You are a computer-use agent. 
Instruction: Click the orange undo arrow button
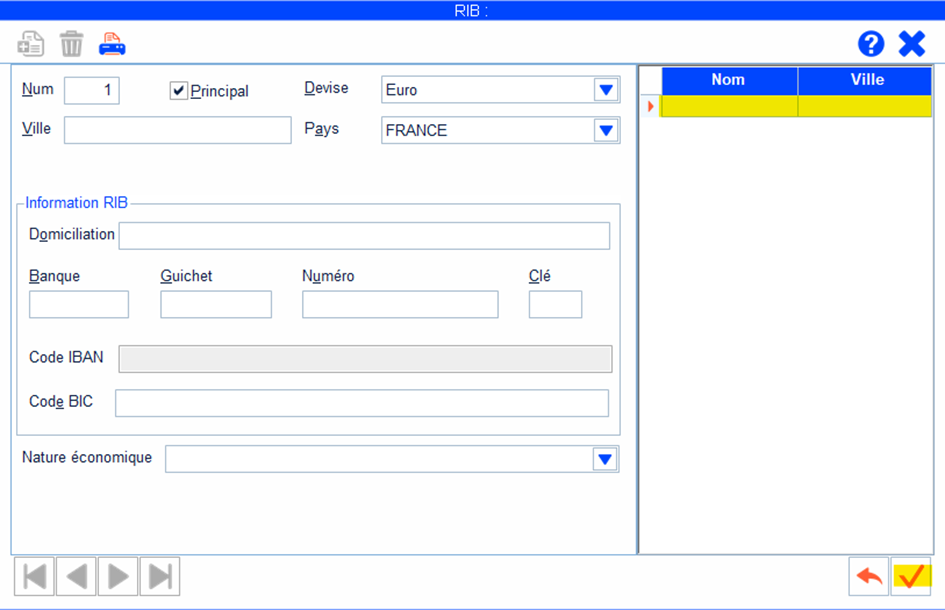[x=868, y=577]
